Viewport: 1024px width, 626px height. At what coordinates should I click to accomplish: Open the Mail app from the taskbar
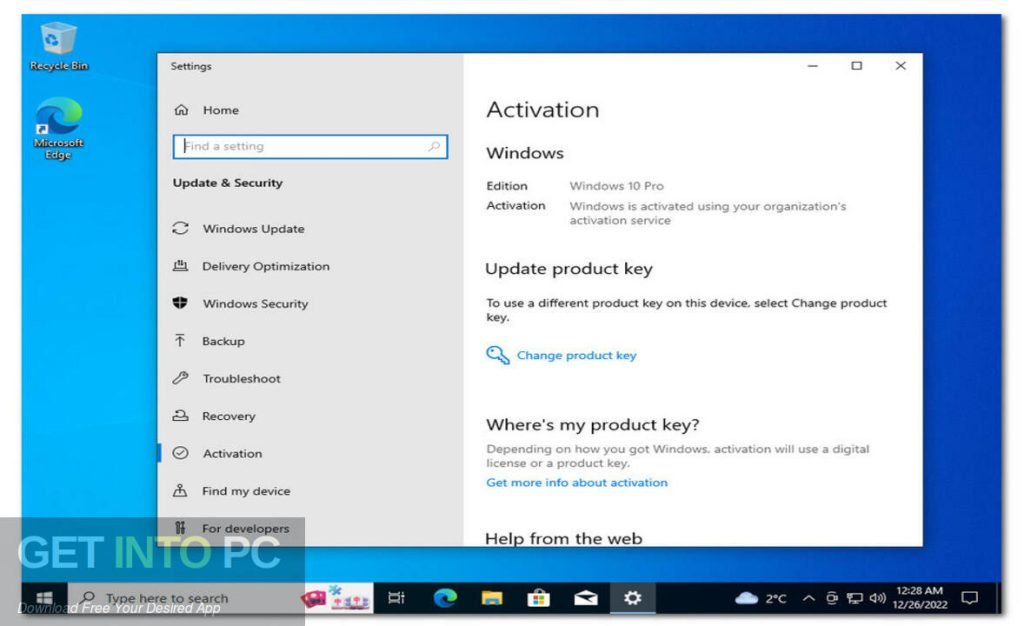tap(585, 597)
